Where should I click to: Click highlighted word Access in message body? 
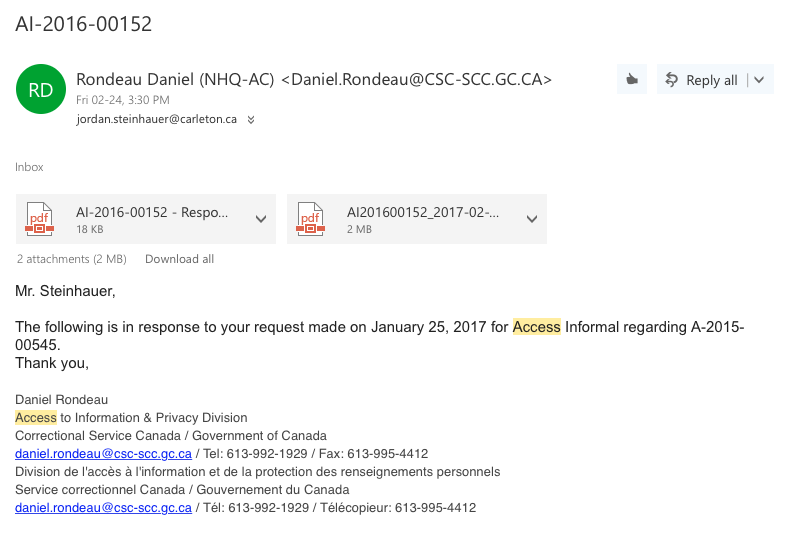point(537,327)
